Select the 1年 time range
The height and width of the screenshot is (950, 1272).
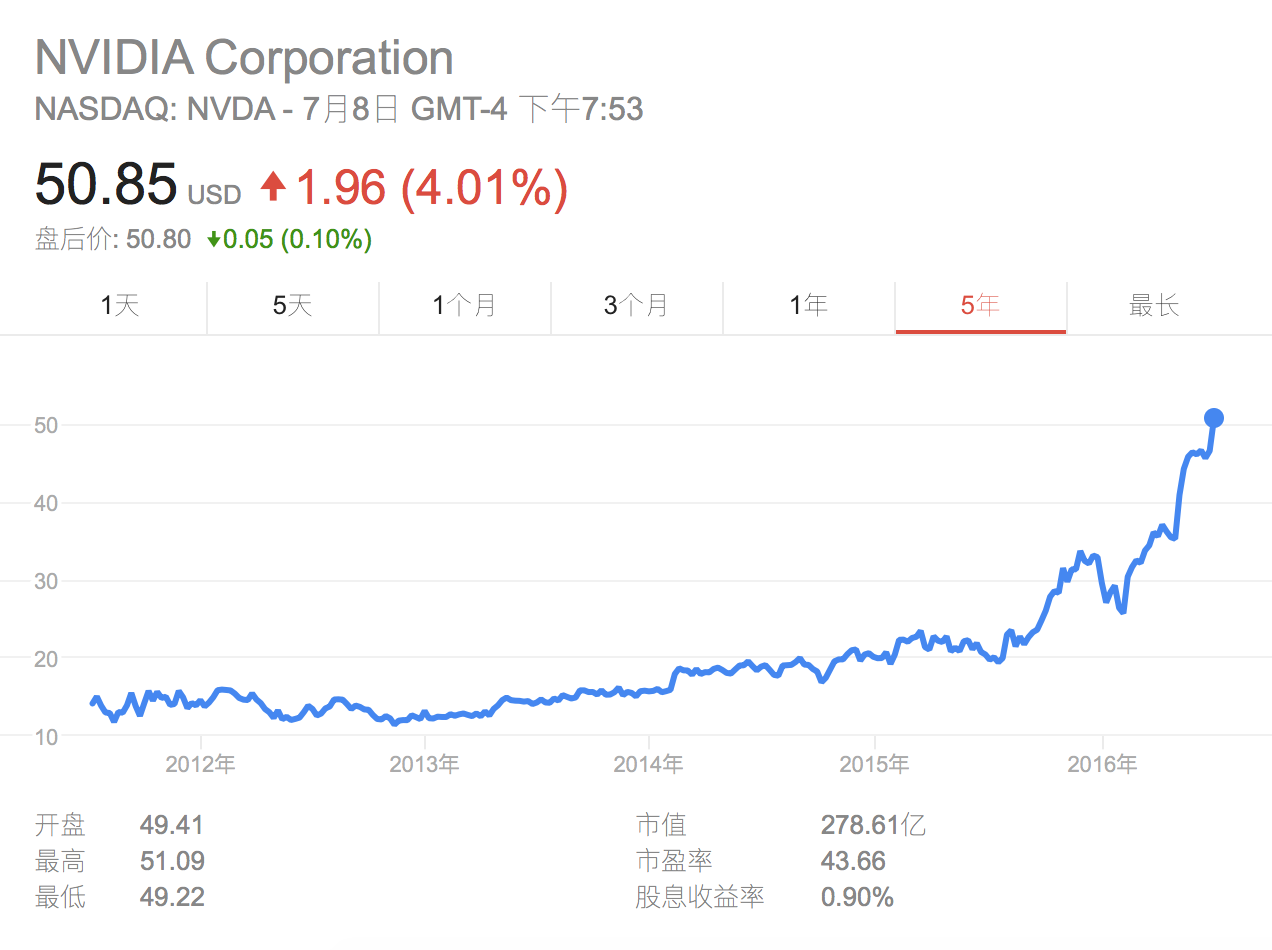point(808,306)
